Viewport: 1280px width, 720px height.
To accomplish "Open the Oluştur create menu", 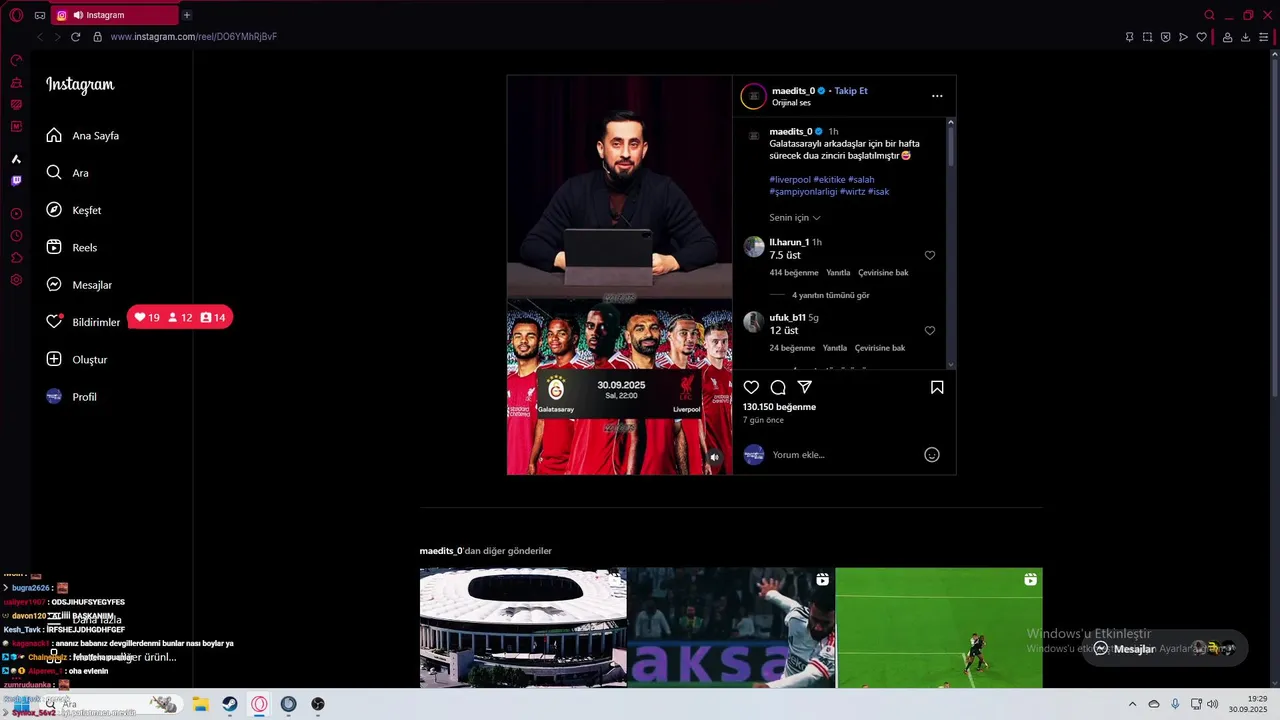I will (77, 359).
